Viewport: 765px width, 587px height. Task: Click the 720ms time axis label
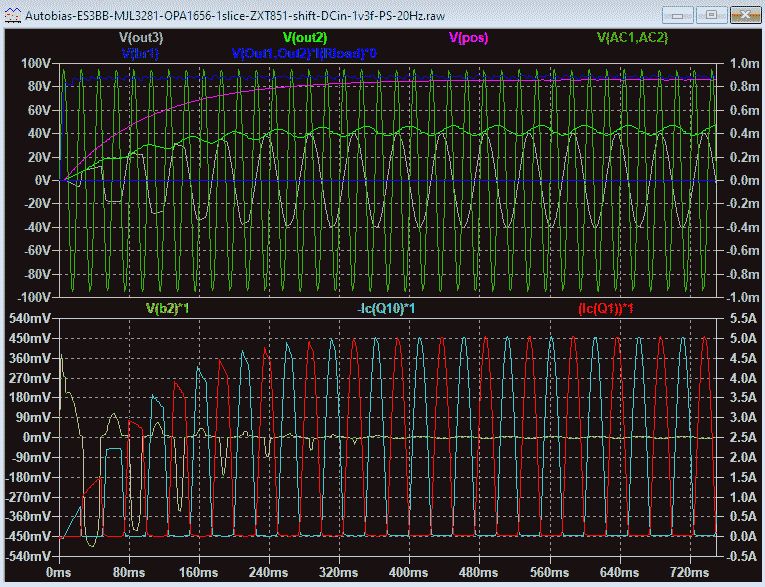coord(689,572)
